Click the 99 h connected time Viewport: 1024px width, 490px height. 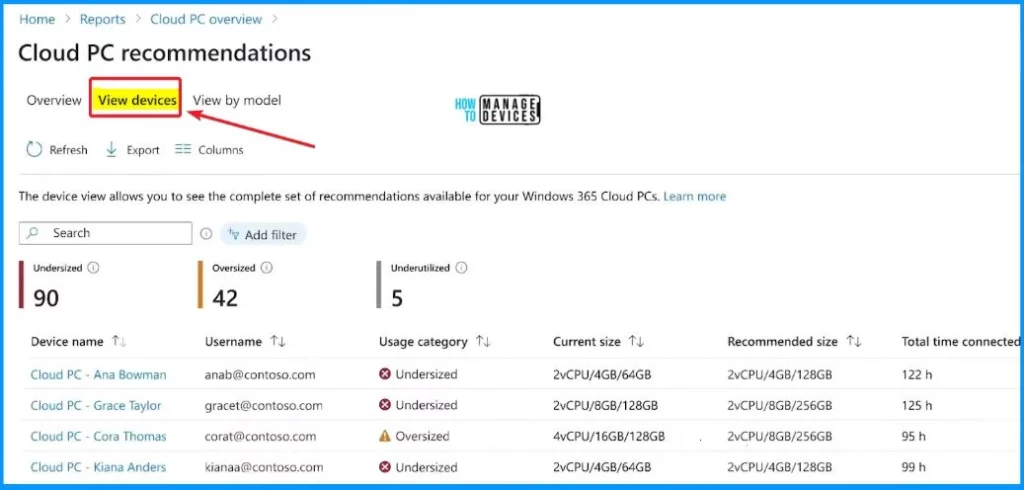[x=914, y=467]
